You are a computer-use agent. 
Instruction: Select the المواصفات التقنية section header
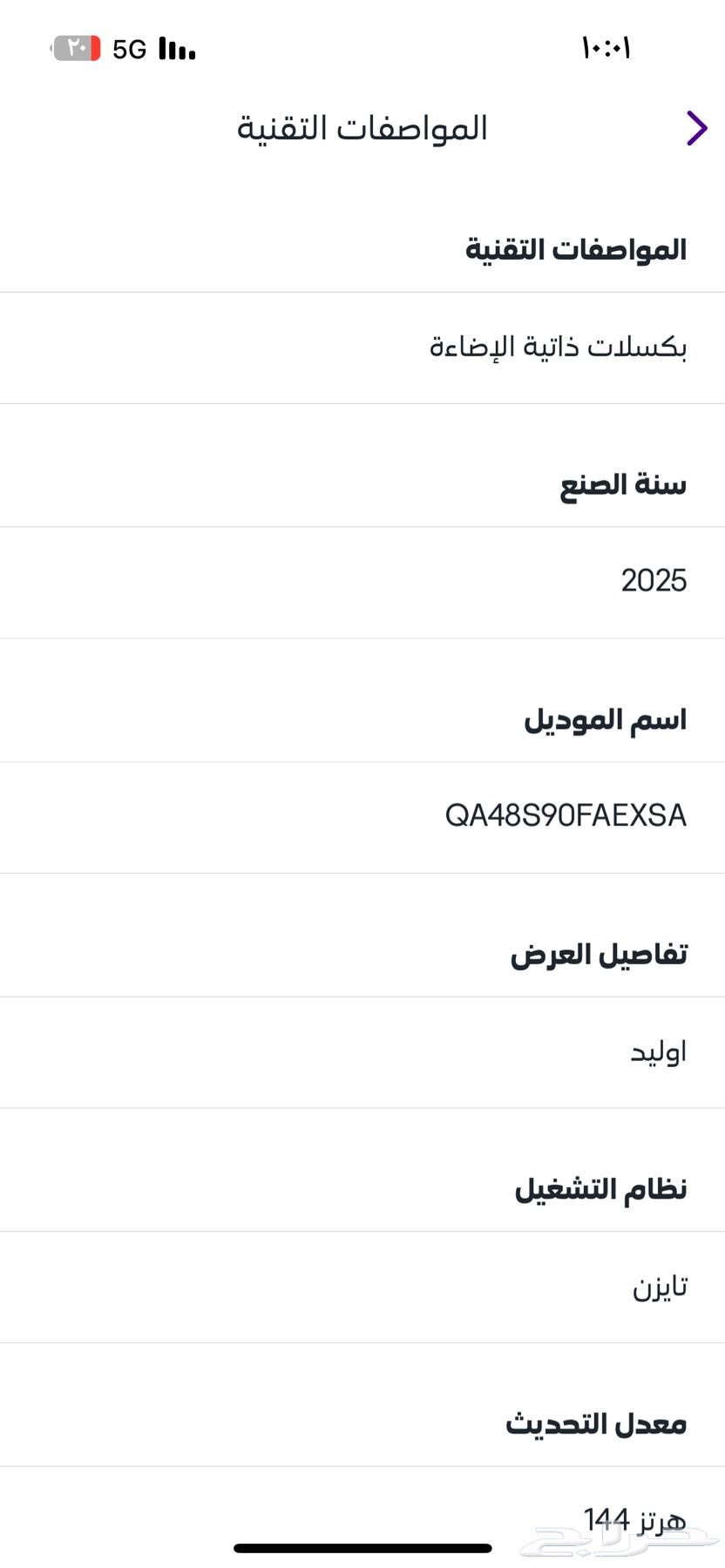pyautogui.click(x=576, y=250)
